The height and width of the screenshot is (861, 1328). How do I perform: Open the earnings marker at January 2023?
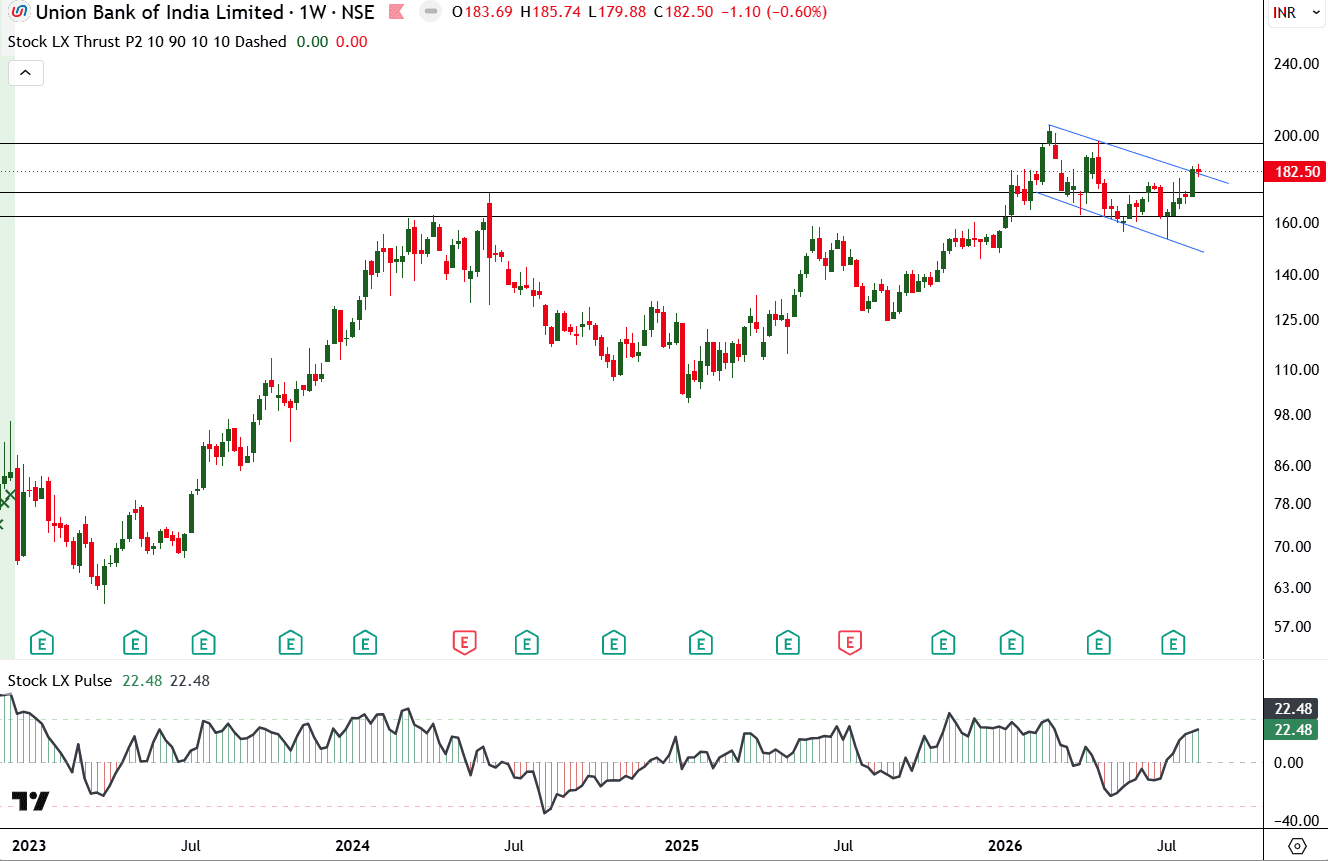coord(41,642)
